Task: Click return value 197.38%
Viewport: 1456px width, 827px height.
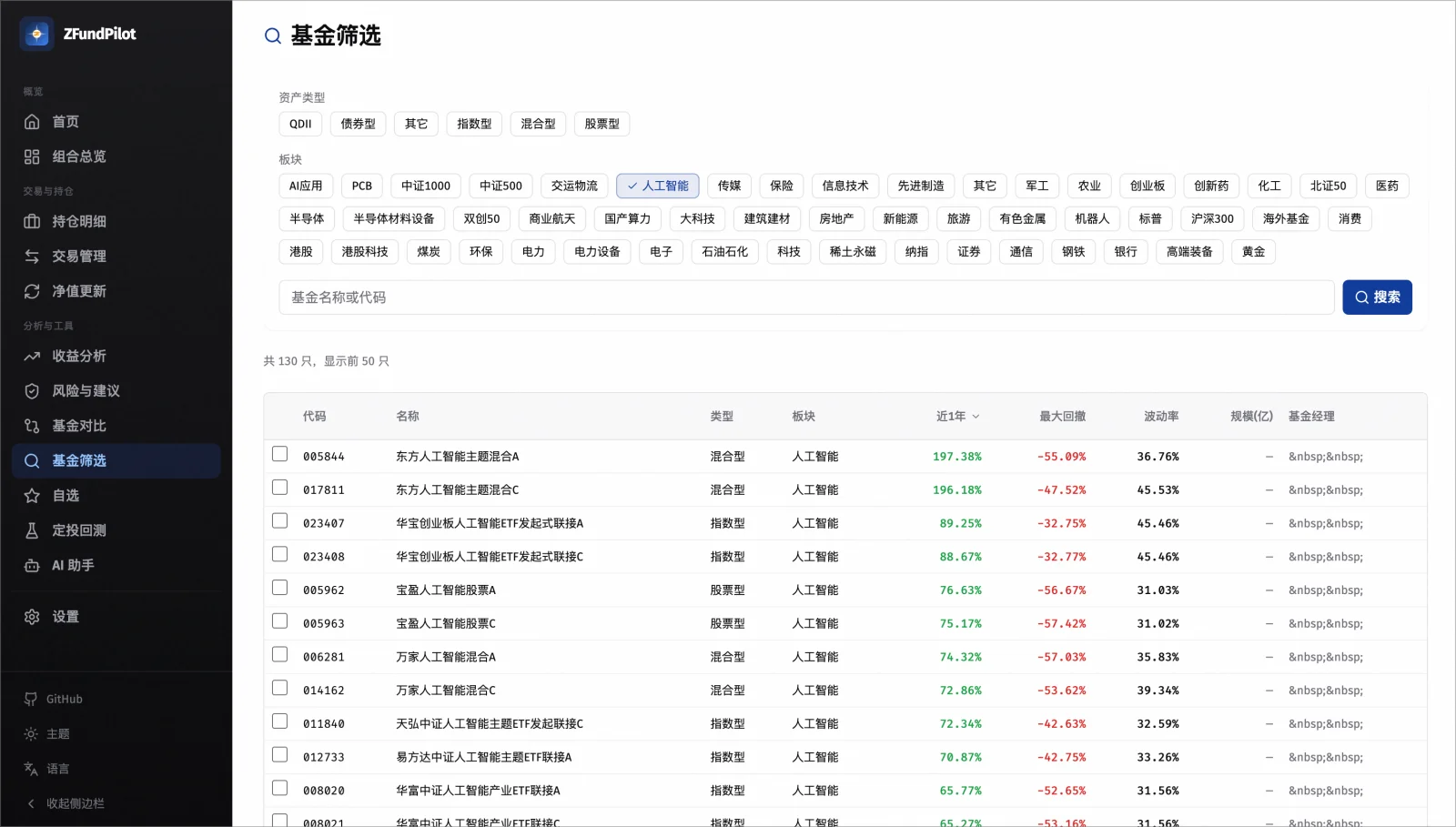Action: point(956,457)
